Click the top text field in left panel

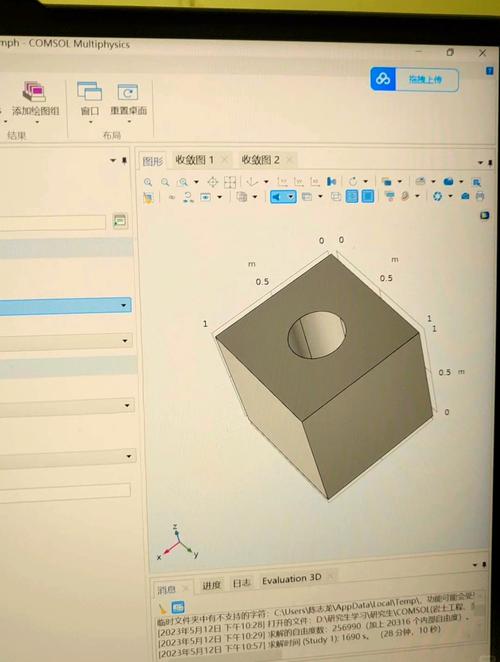coord(52,222)
